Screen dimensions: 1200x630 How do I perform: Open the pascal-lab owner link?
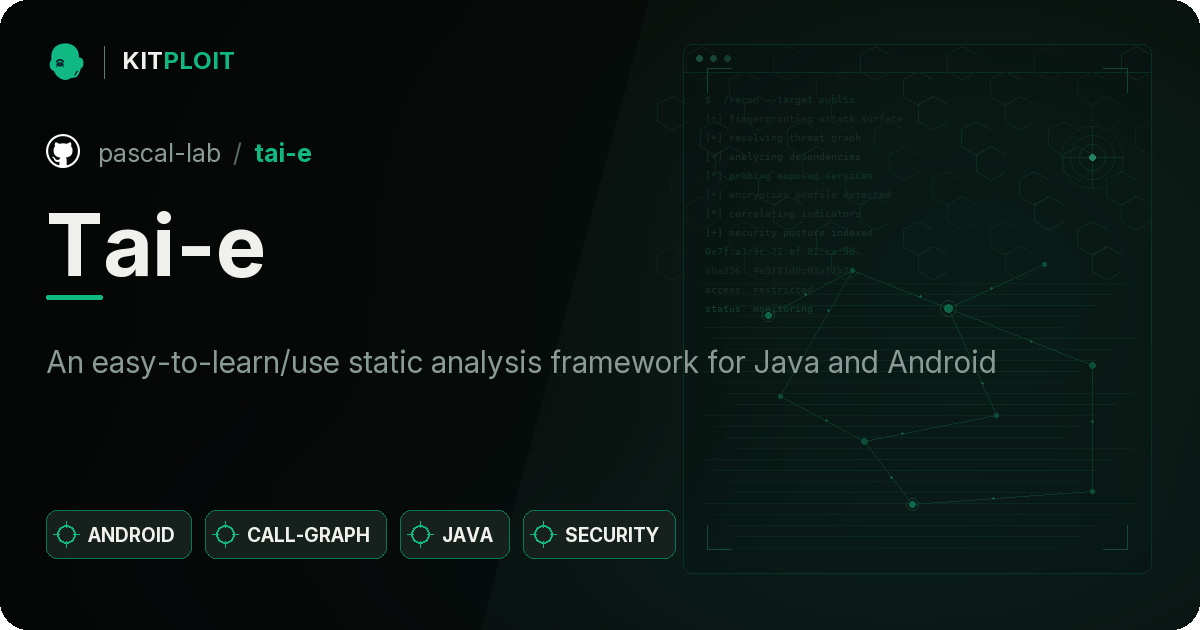[160, 153]
